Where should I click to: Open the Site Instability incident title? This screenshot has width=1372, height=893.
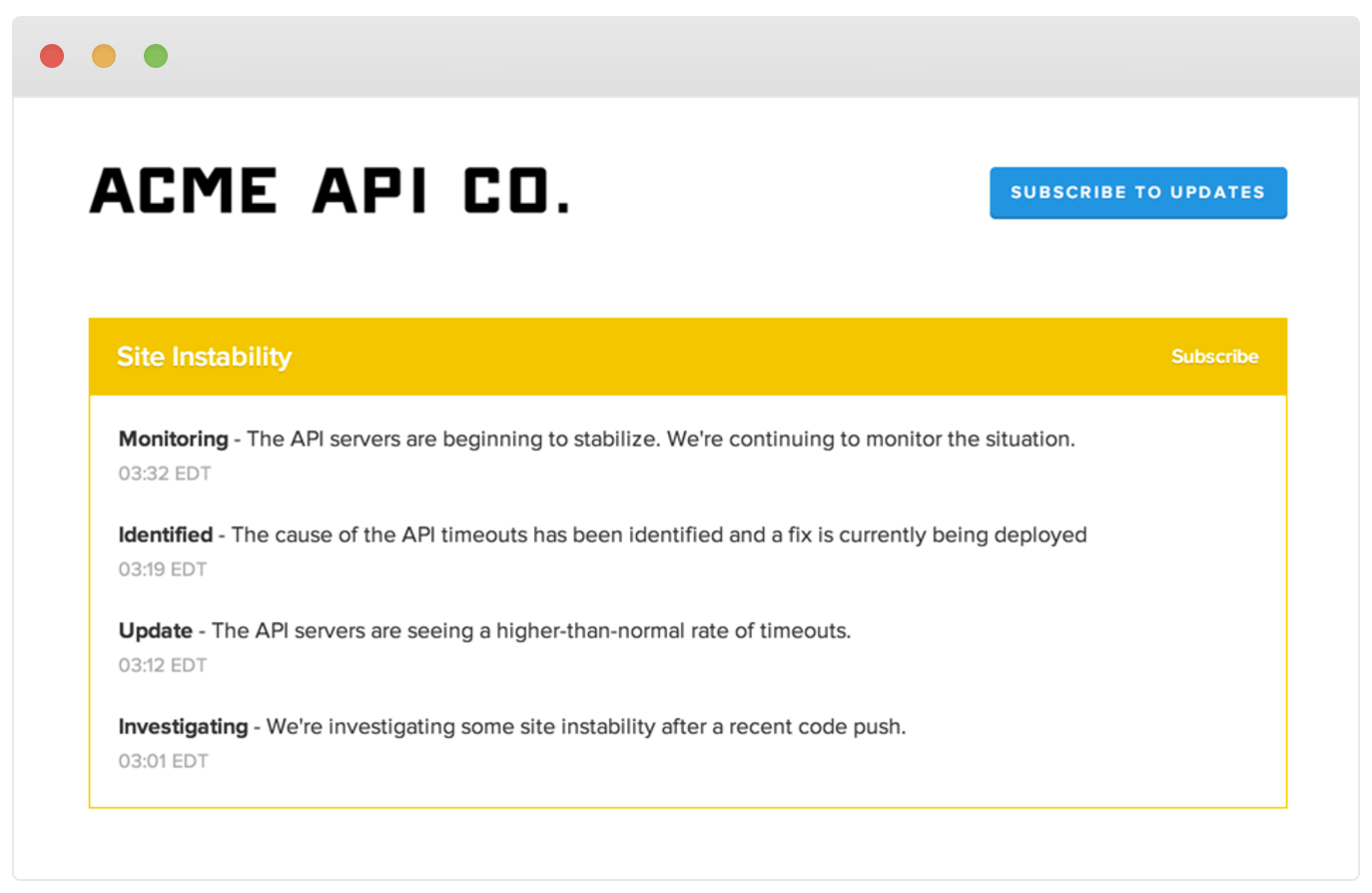pyautogui.click(x=204, y=357)
